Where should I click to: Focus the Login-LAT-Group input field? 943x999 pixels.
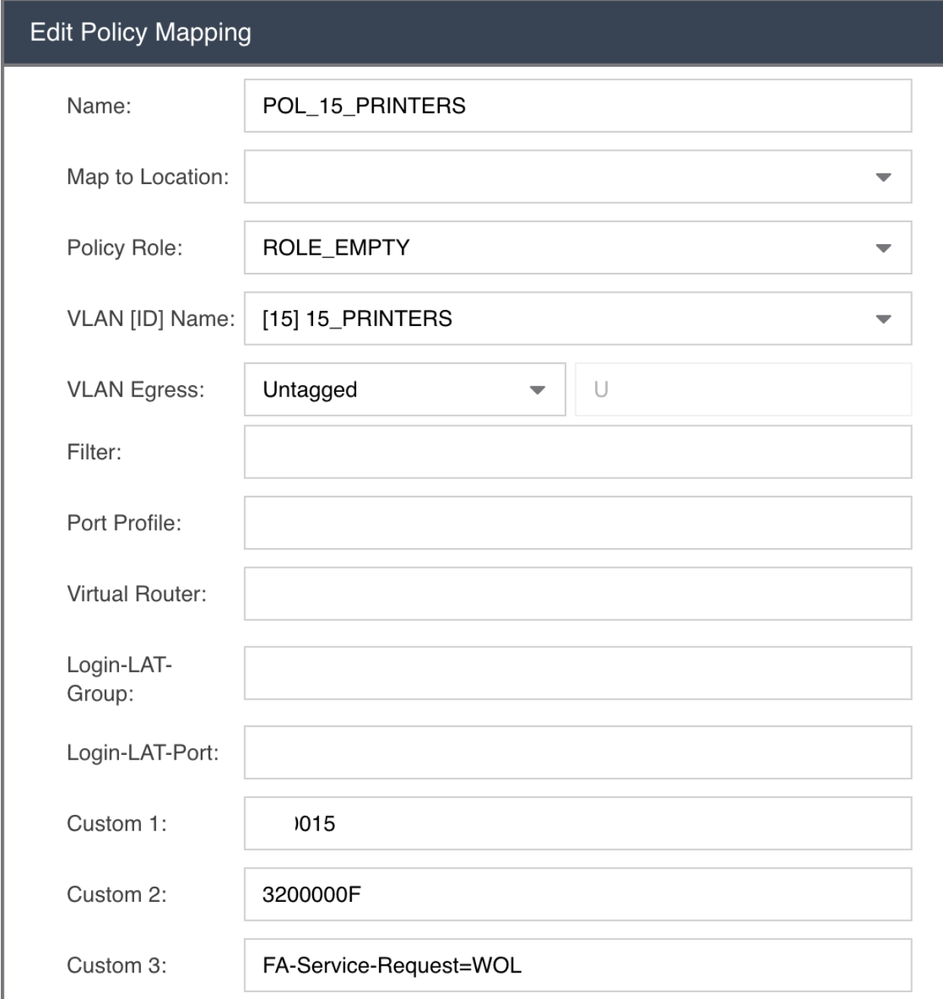[x=578, y=673]
